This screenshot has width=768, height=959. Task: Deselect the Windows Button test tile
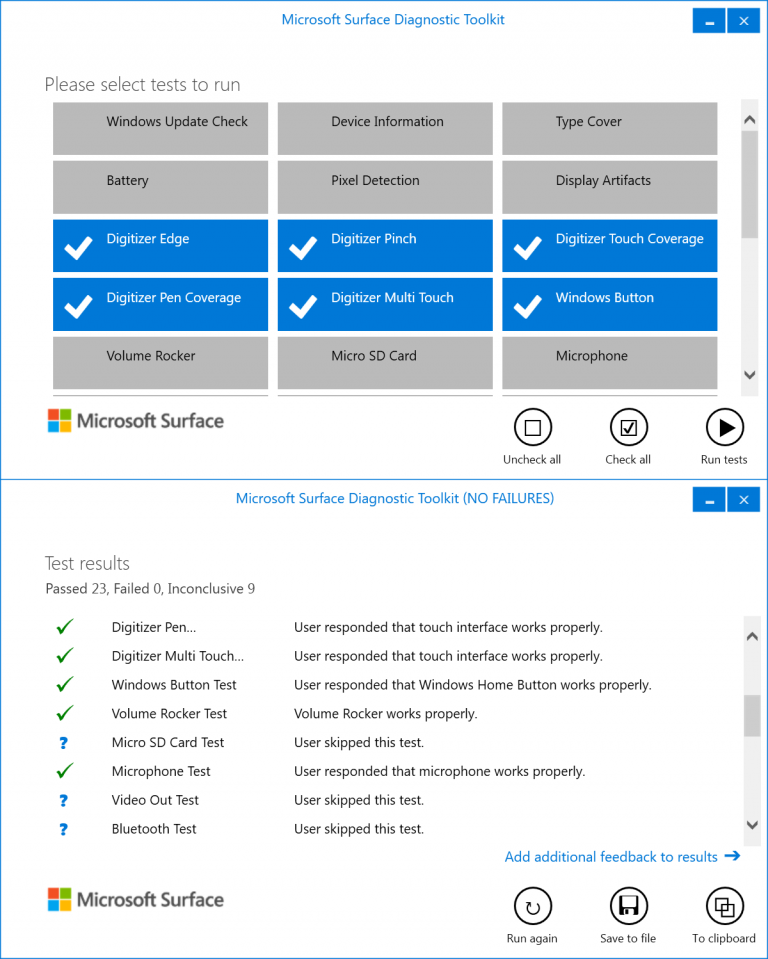[609, 304]
